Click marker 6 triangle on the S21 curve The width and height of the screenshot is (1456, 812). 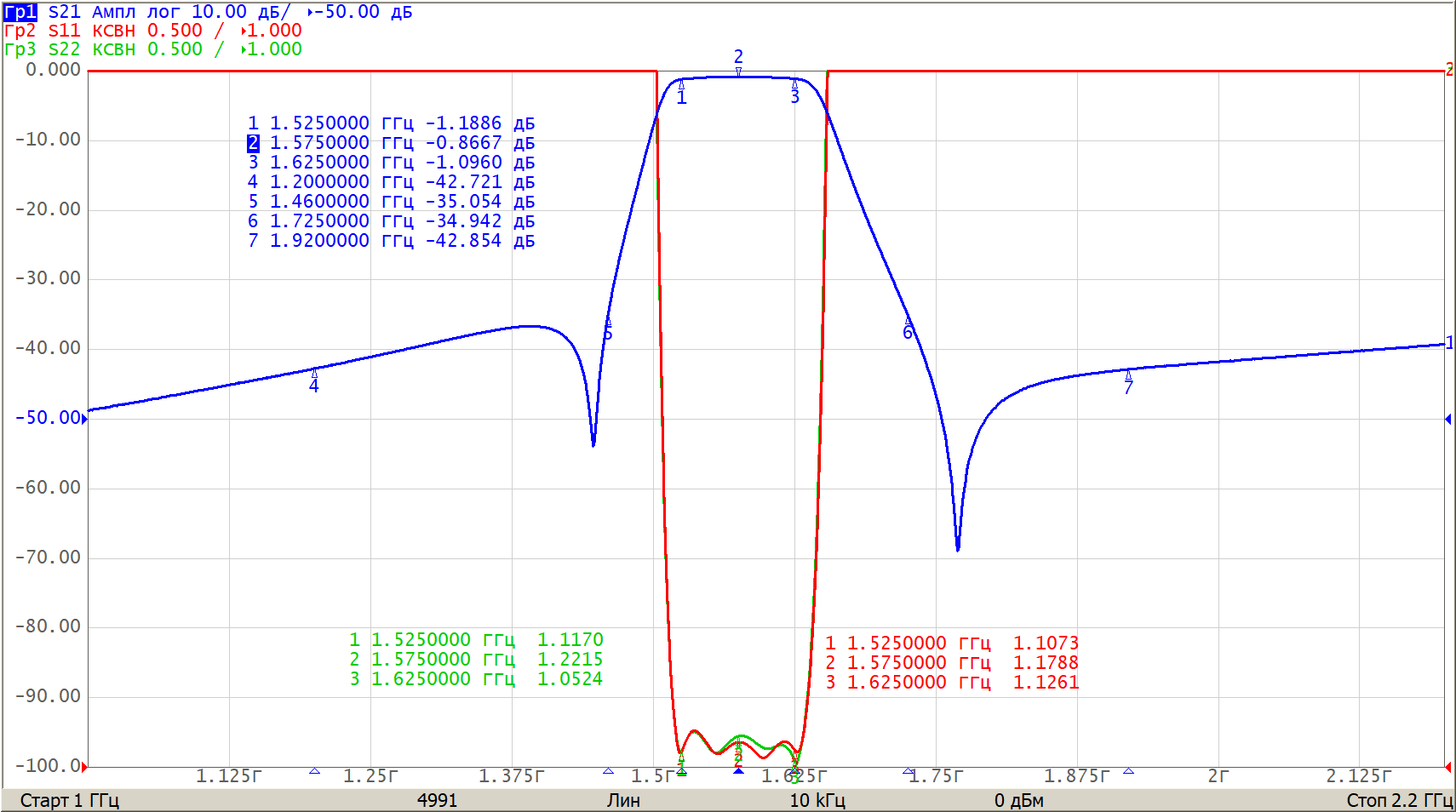click(x=908, y=320)
